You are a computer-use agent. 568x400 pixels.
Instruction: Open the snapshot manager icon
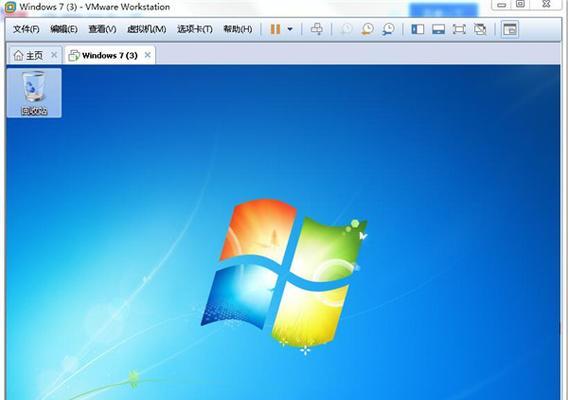388,29
